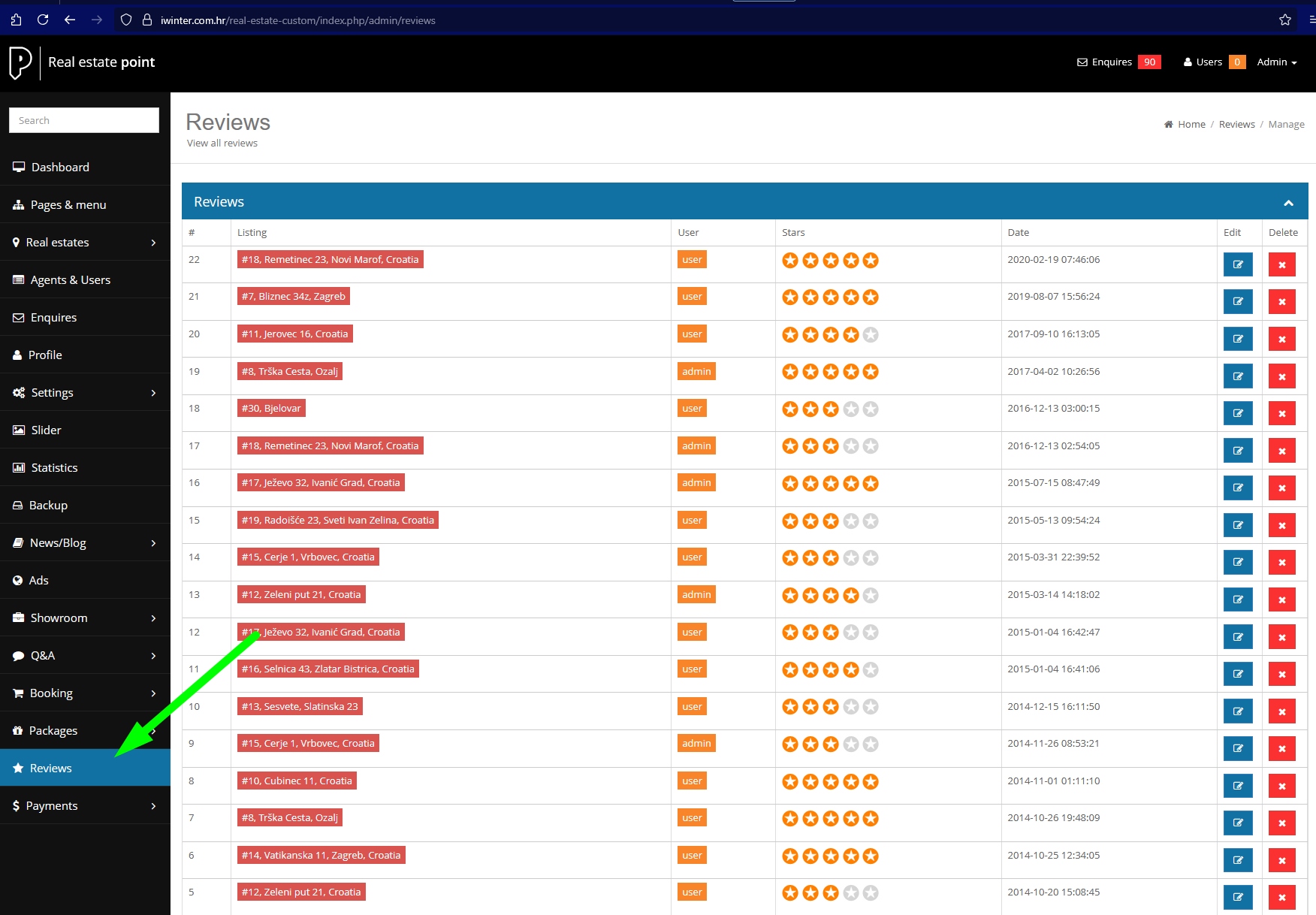Expand the Booking sidebar submenu

click(153, 693)
